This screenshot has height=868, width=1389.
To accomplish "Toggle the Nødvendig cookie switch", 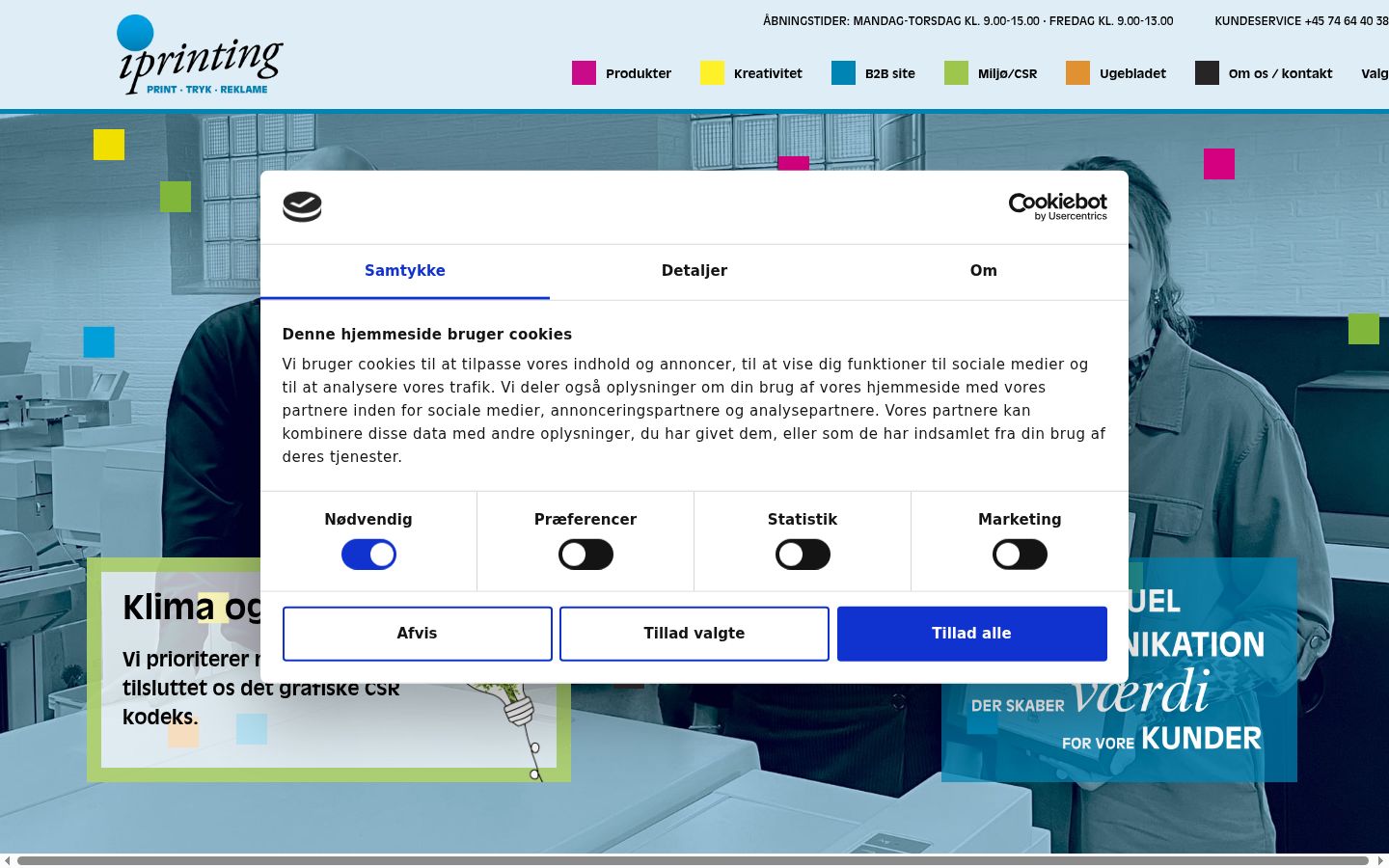I will pos(368,555).
